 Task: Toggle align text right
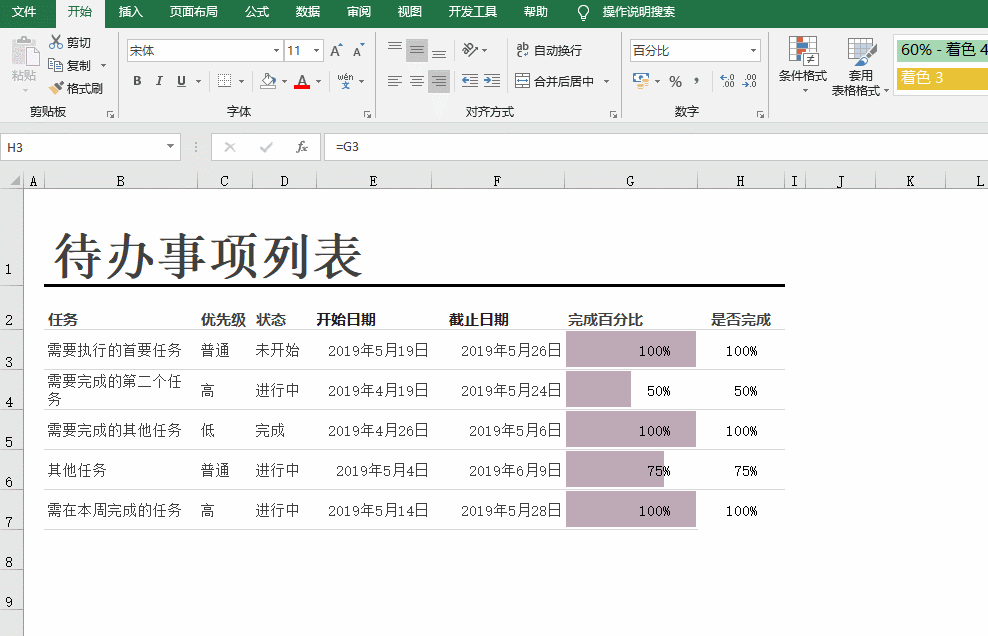tap(439, 81)
